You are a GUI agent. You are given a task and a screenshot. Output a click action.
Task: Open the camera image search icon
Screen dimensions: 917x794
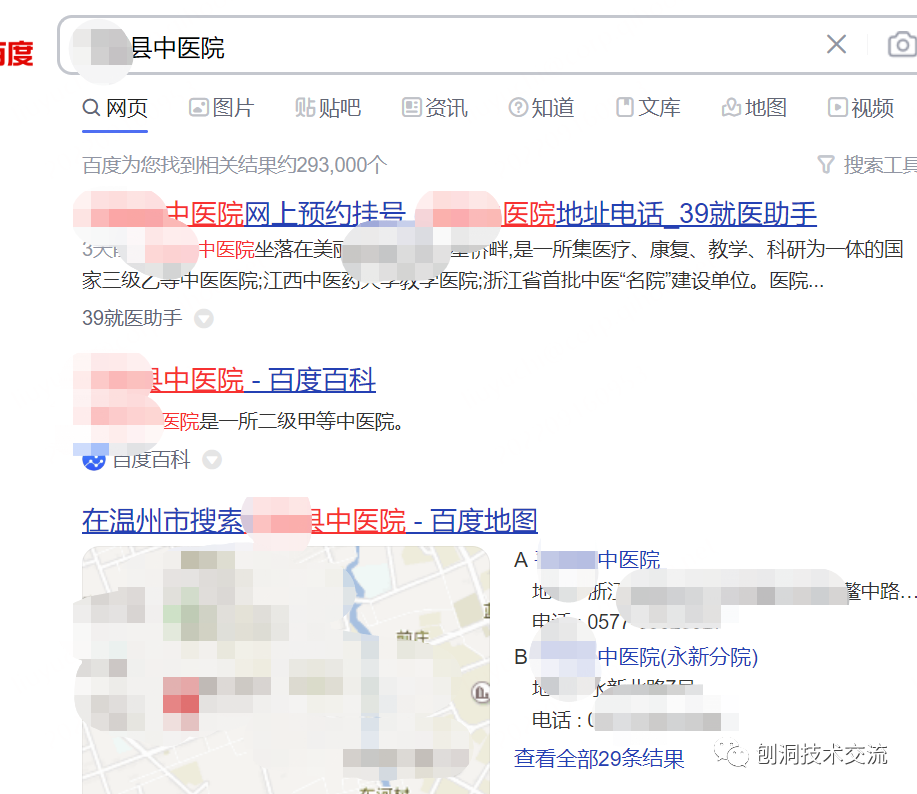(902, 44)
